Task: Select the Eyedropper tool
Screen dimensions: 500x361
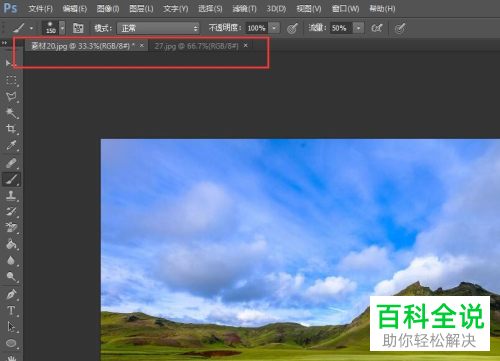Action: [x=11, y=145]
